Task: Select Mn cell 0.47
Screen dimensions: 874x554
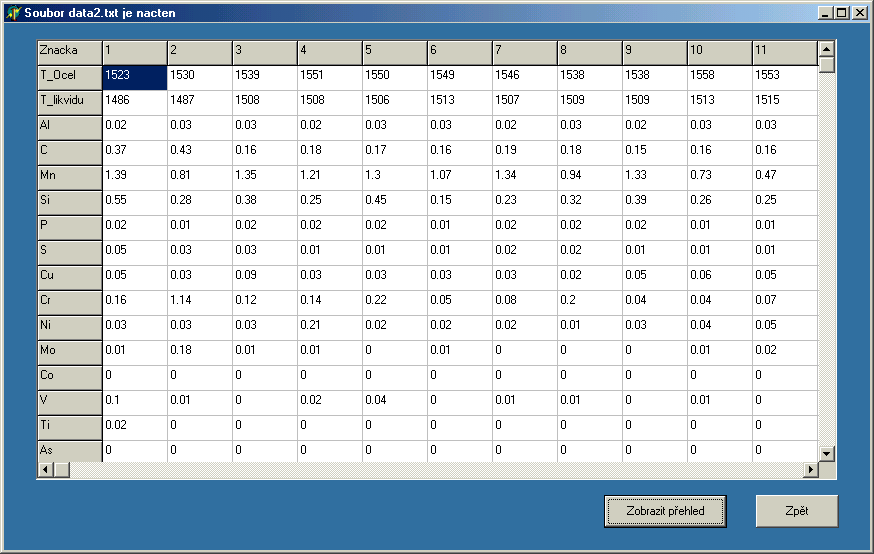Action: [785, 178]
